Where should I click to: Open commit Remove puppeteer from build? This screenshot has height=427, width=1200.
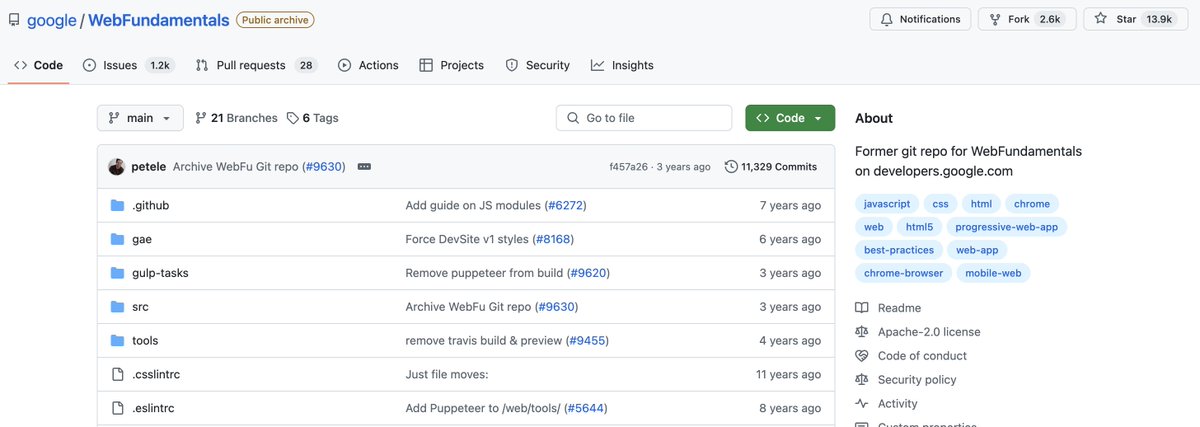tap(484, 273)
